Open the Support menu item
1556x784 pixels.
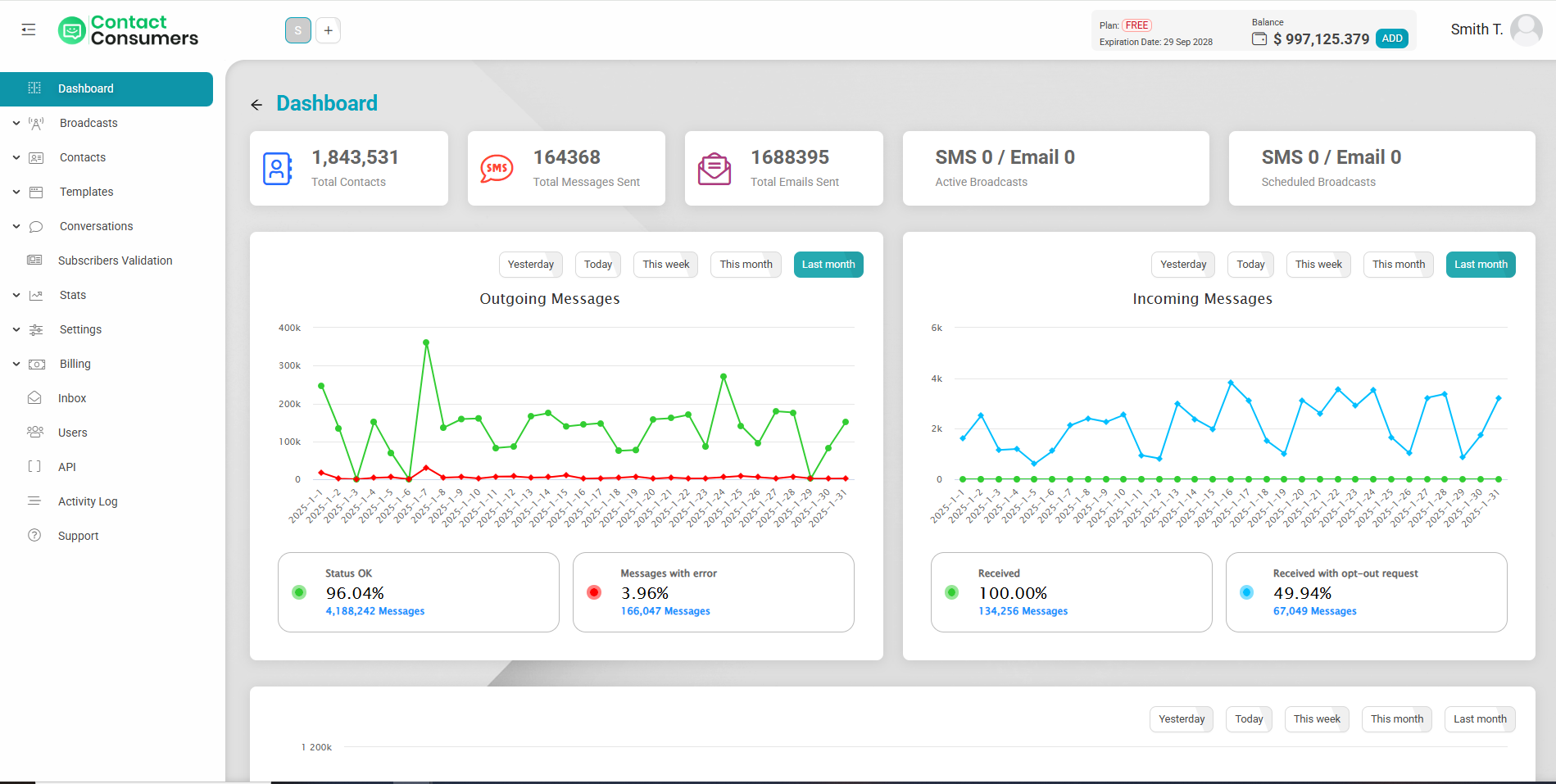click(x=78, y=536)
